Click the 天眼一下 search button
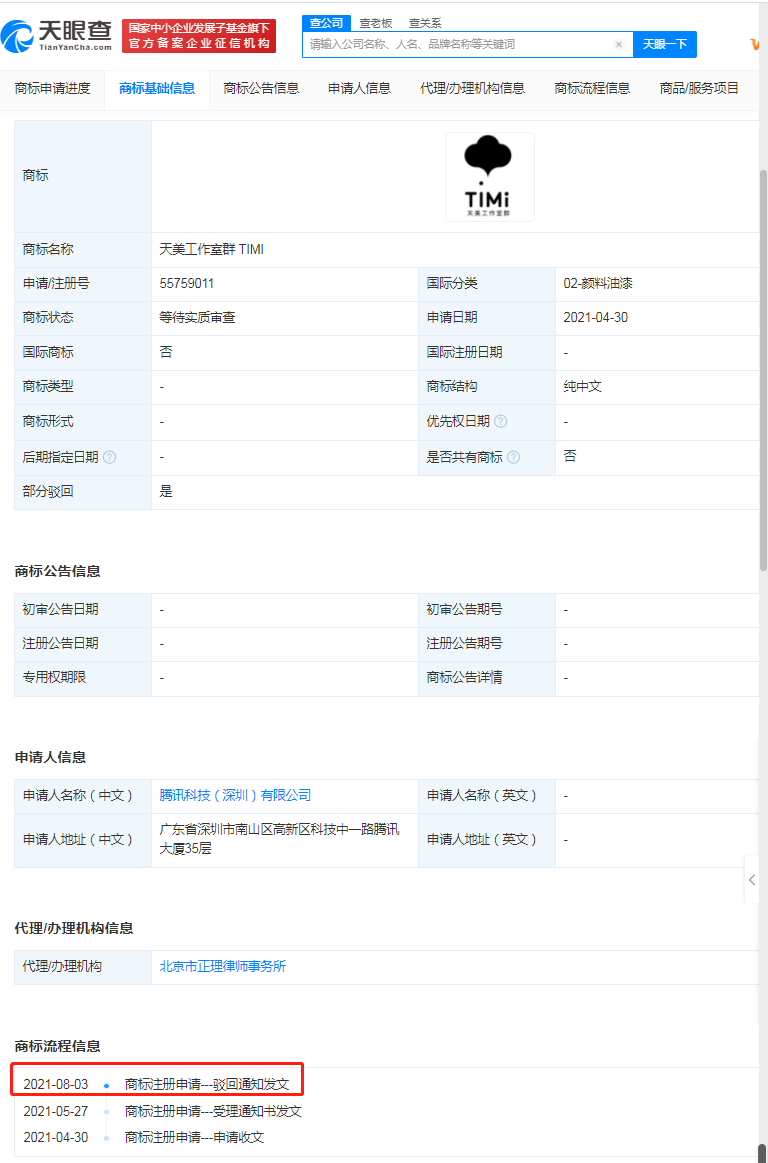 pyautogui.click(x=665, y=45)
